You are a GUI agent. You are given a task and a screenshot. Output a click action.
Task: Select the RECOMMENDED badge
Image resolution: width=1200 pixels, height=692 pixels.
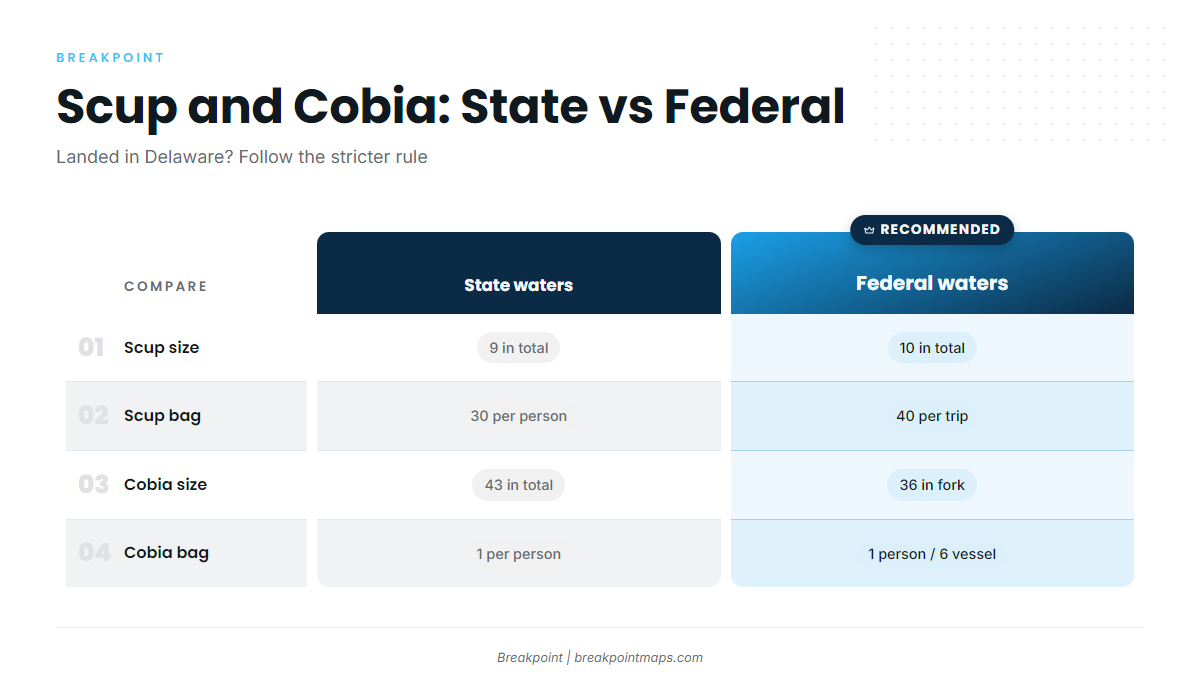932,230
